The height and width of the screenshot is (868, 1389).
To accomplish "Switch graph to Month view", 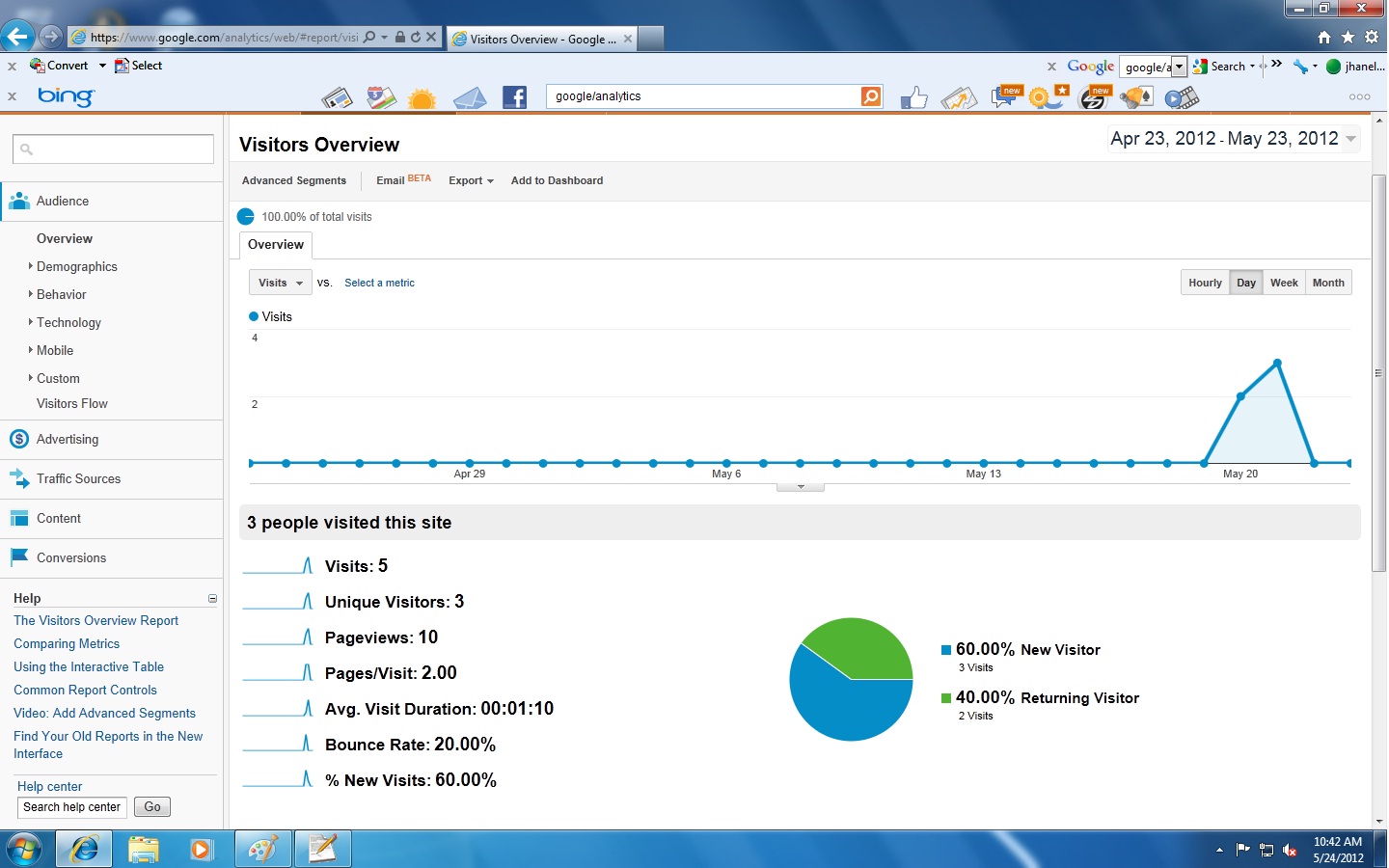I will coord(1327,283).
